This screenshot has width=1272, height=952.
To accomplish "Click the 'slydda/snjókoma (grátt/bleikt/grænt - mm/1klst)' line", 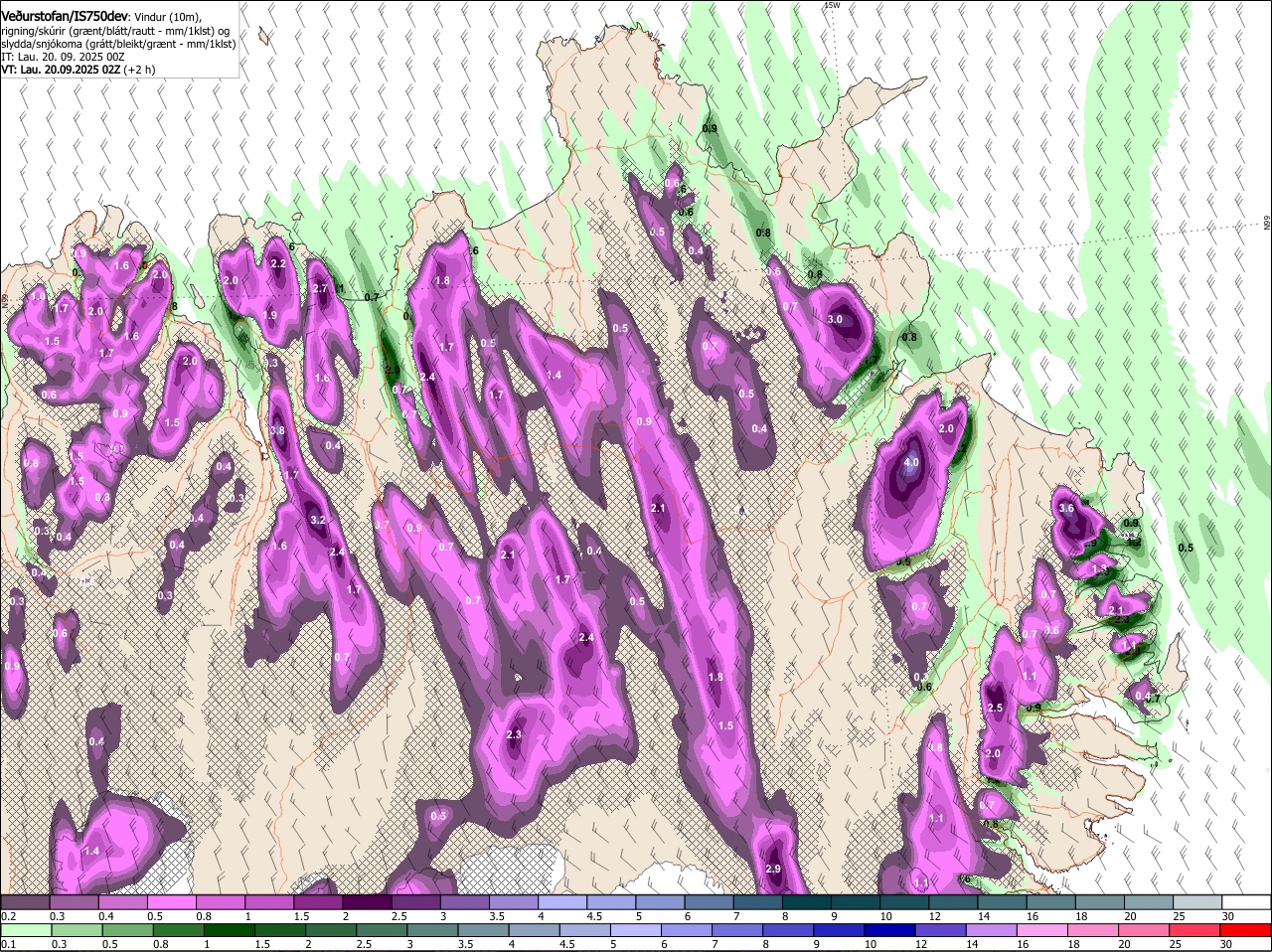I will pyautogui.click(x=118, y=44).
